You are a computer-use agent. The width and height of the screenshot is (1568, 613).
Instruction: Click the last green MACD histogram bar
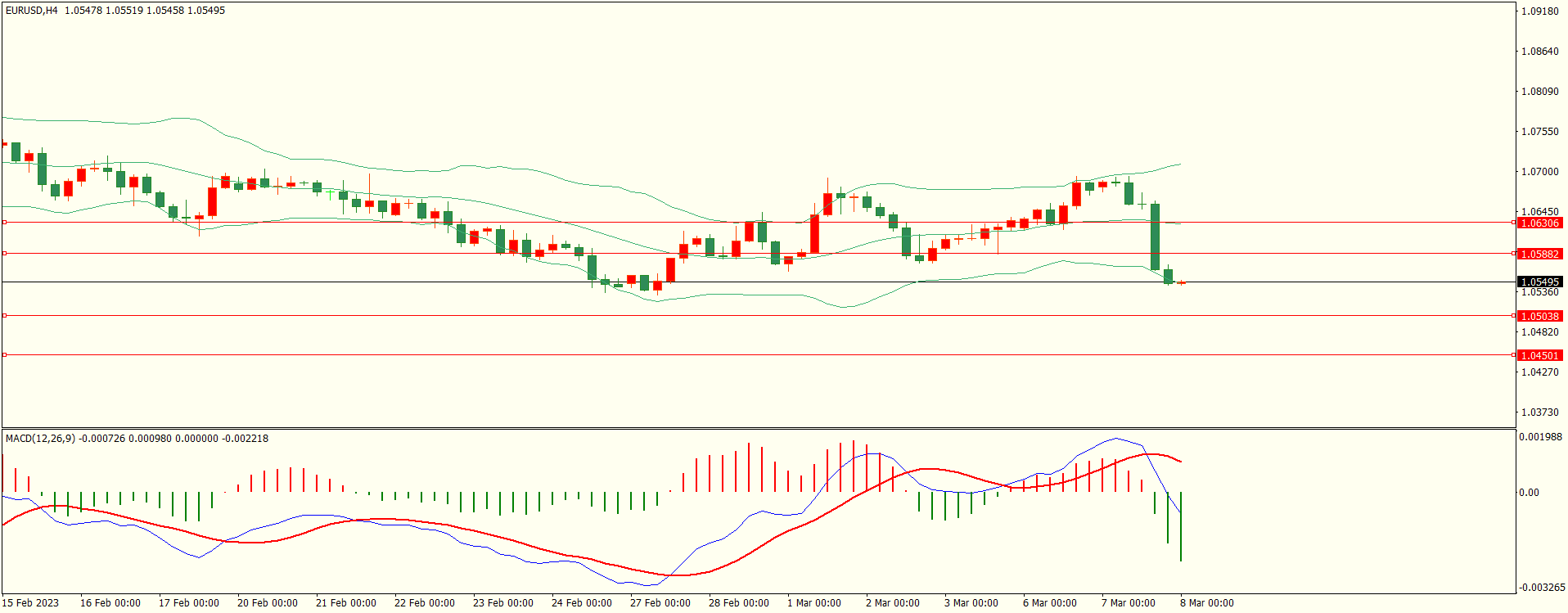pos(1181,526)
